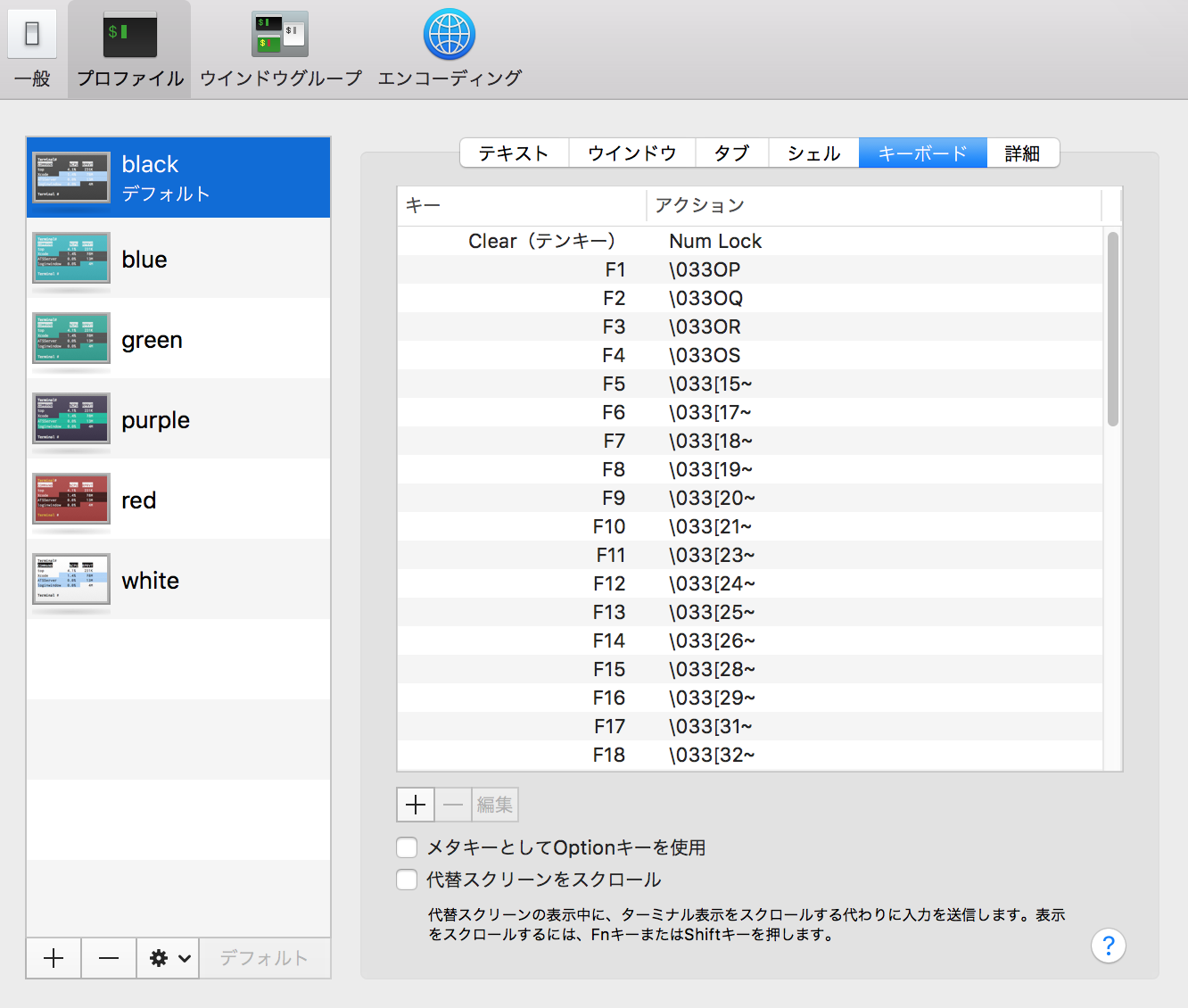Click the \033OS action cell

coord(705,355)
